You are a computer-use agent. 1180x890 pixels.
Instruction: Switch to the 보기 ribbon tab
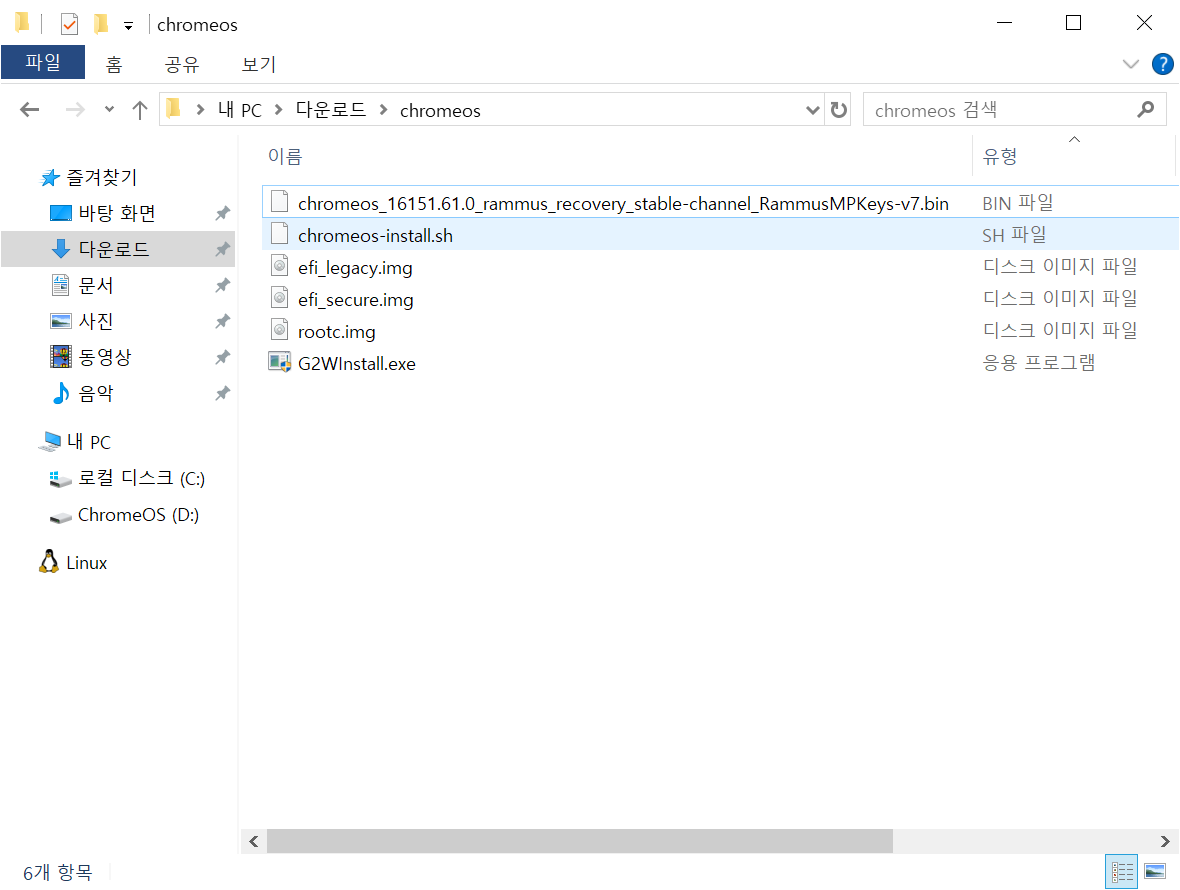(x=259, y=64)
